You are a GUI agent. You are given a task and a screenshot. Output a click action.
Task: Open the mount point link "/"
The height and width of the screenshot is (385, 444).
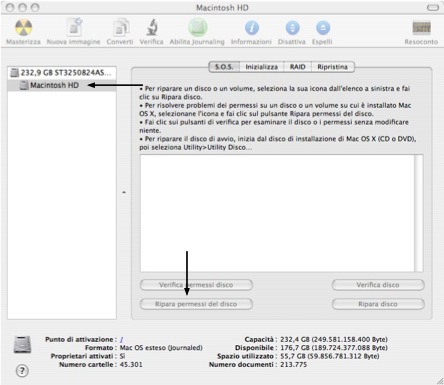pyautogui.click(x=122, y=339)
